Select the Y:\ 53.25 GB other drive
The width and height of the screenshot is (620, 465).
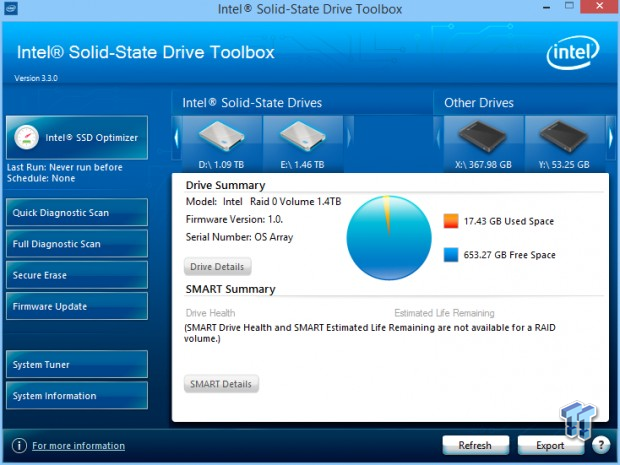[565, 144]
